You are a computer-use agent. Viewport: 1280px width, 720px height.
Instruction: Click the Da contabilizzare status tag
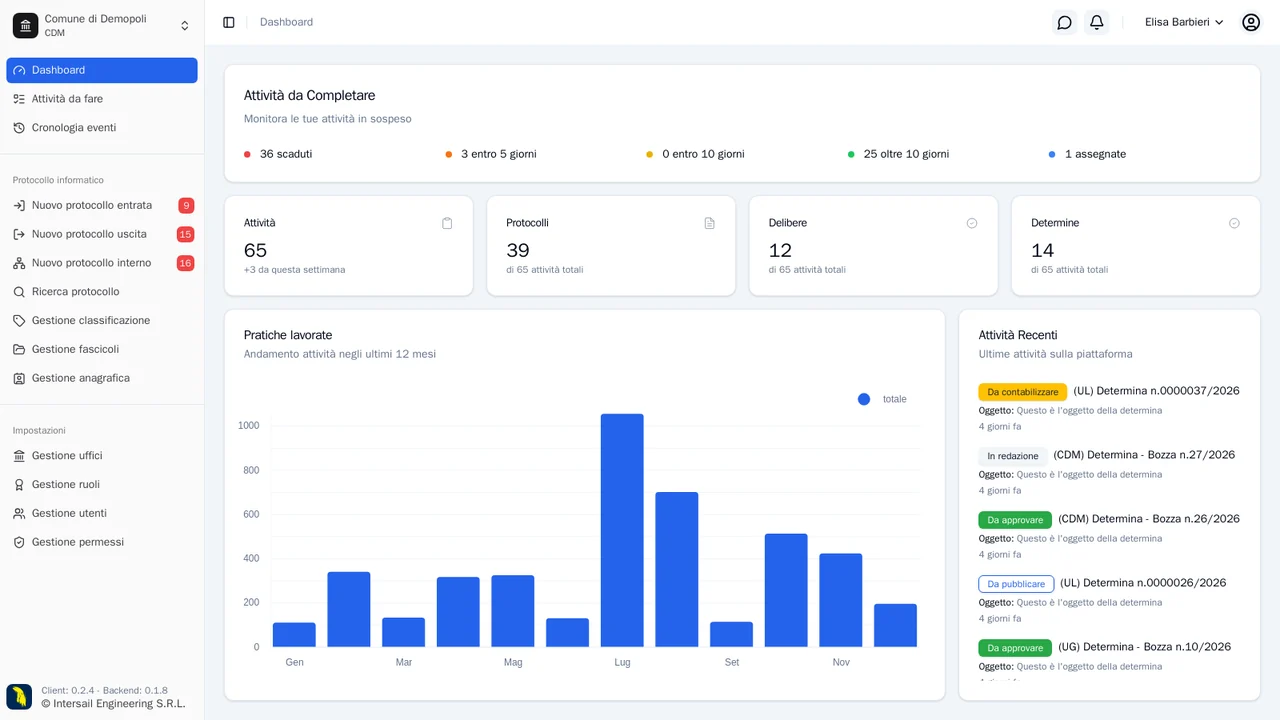point(1022,392)
